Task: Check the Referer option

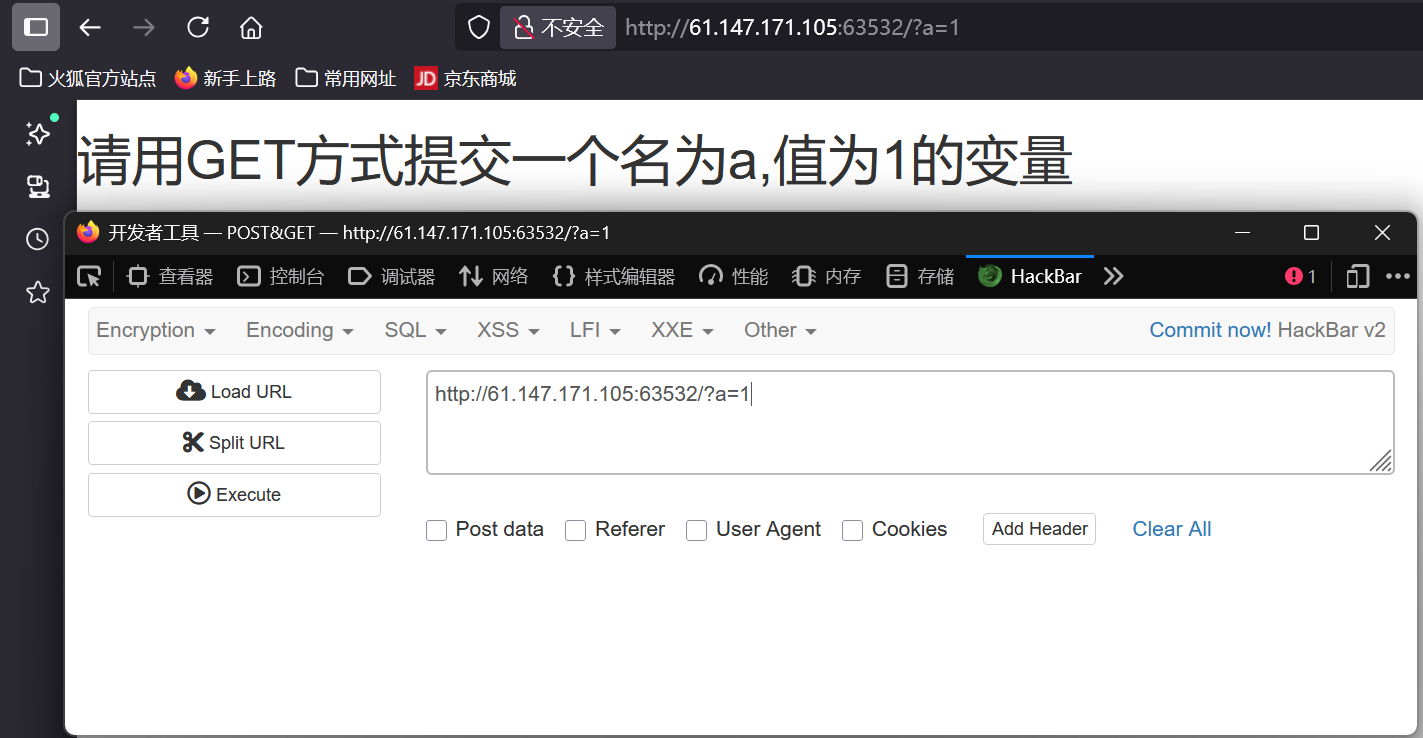Action: tap(576, 531)
